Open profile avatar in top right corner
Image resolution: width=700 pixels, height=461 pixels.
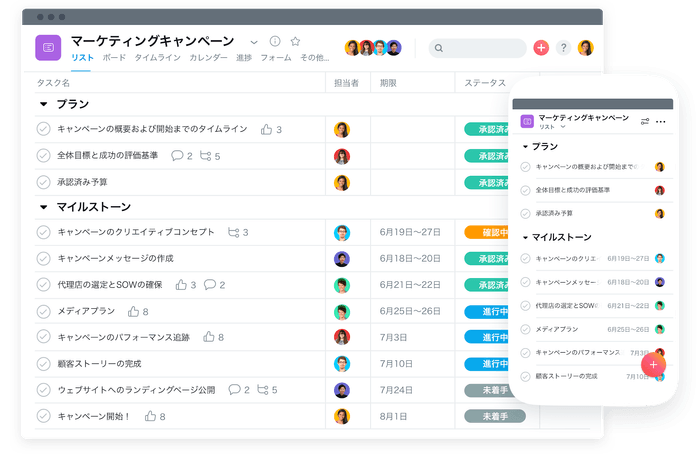(585, 47)
